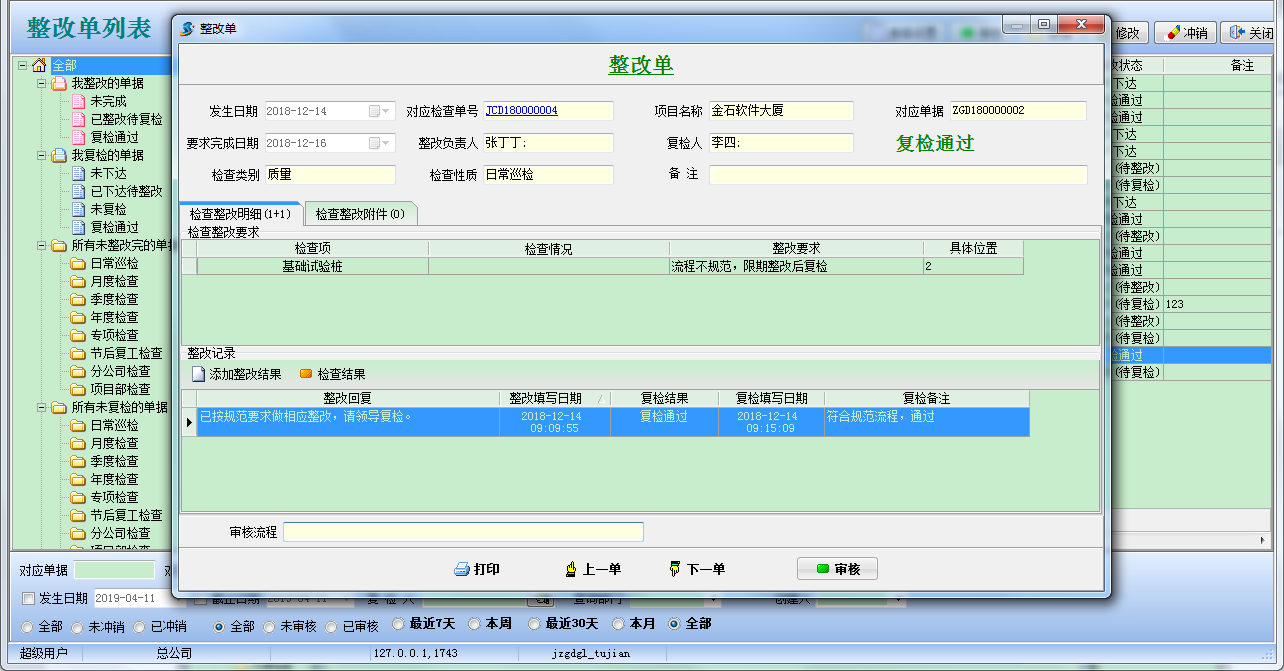Select the 全部 radio after 本月
Screen dimensions: 1284x671
[674, 624]
